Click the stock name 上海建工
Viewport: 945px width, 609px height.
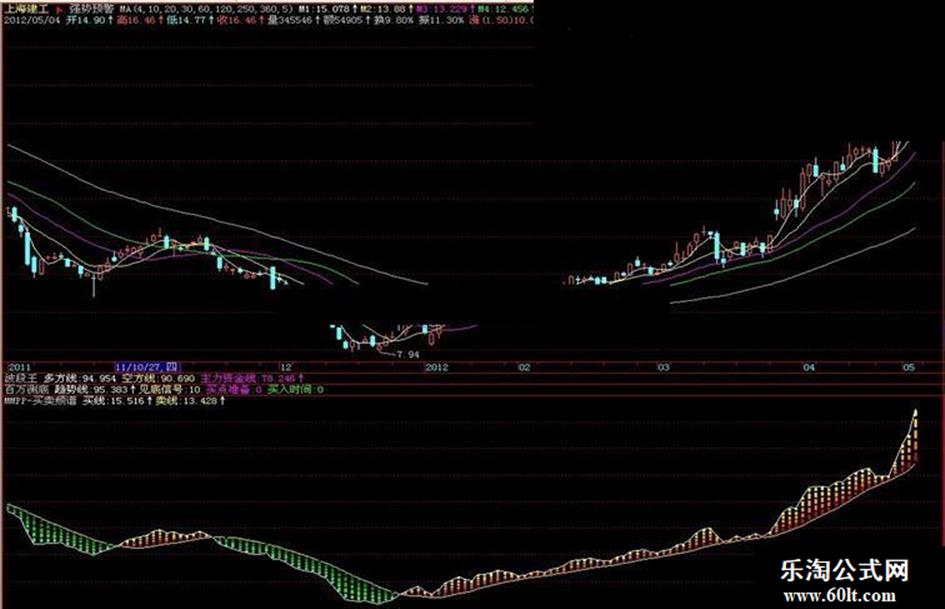(x=27, y=10)
